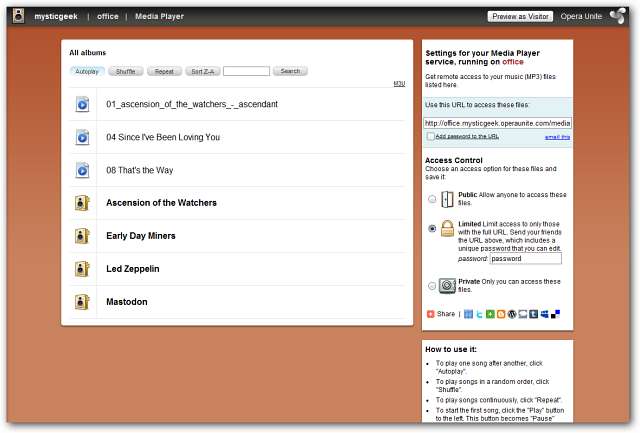Viewport: 640px width, 433px height.
Task: Open the Led Zeppelin album icon
Action: pyautogui.click(x=82, y=269)
